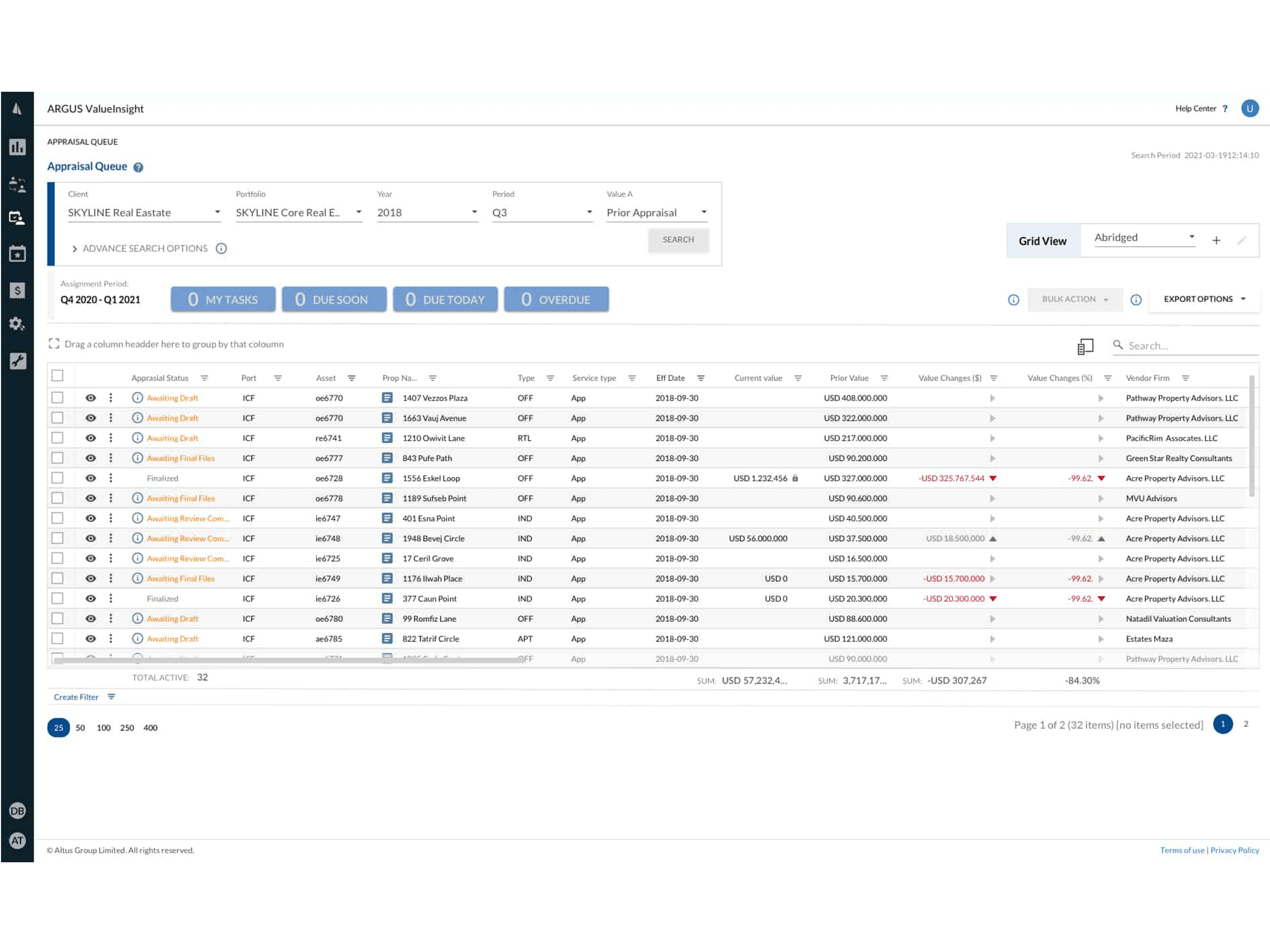Open Privacy Policy link
The image size is (1270, 952).
(x=1234, y=850)
